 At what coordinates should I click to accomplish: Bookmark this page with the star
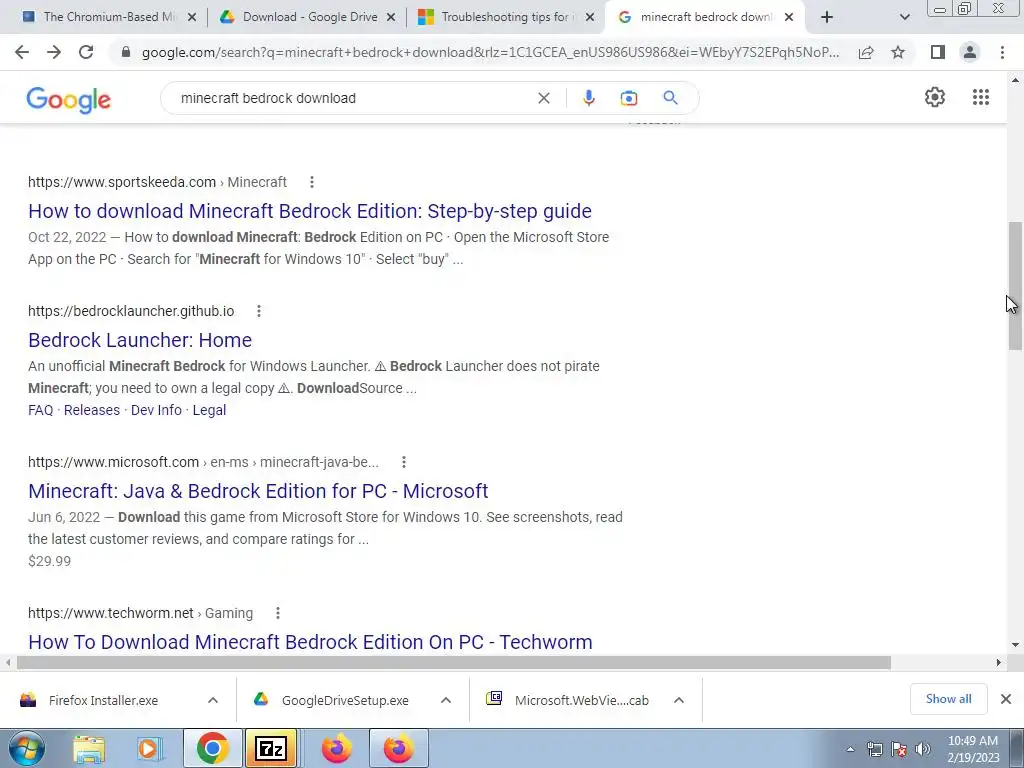898,52
